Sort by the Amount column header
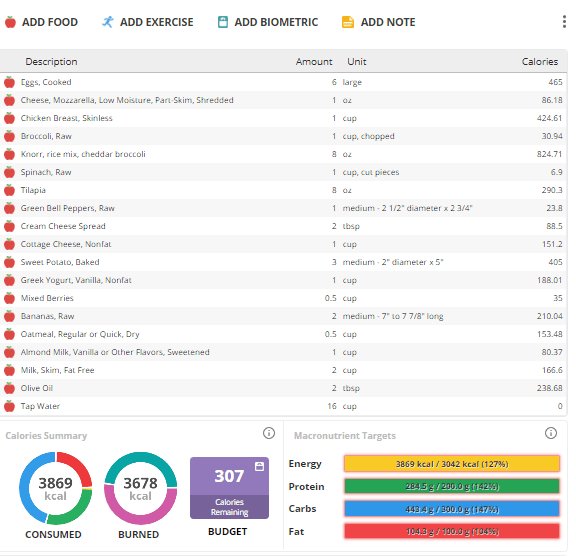This screenshot has height=556, width=576. (x=314, y=62)
